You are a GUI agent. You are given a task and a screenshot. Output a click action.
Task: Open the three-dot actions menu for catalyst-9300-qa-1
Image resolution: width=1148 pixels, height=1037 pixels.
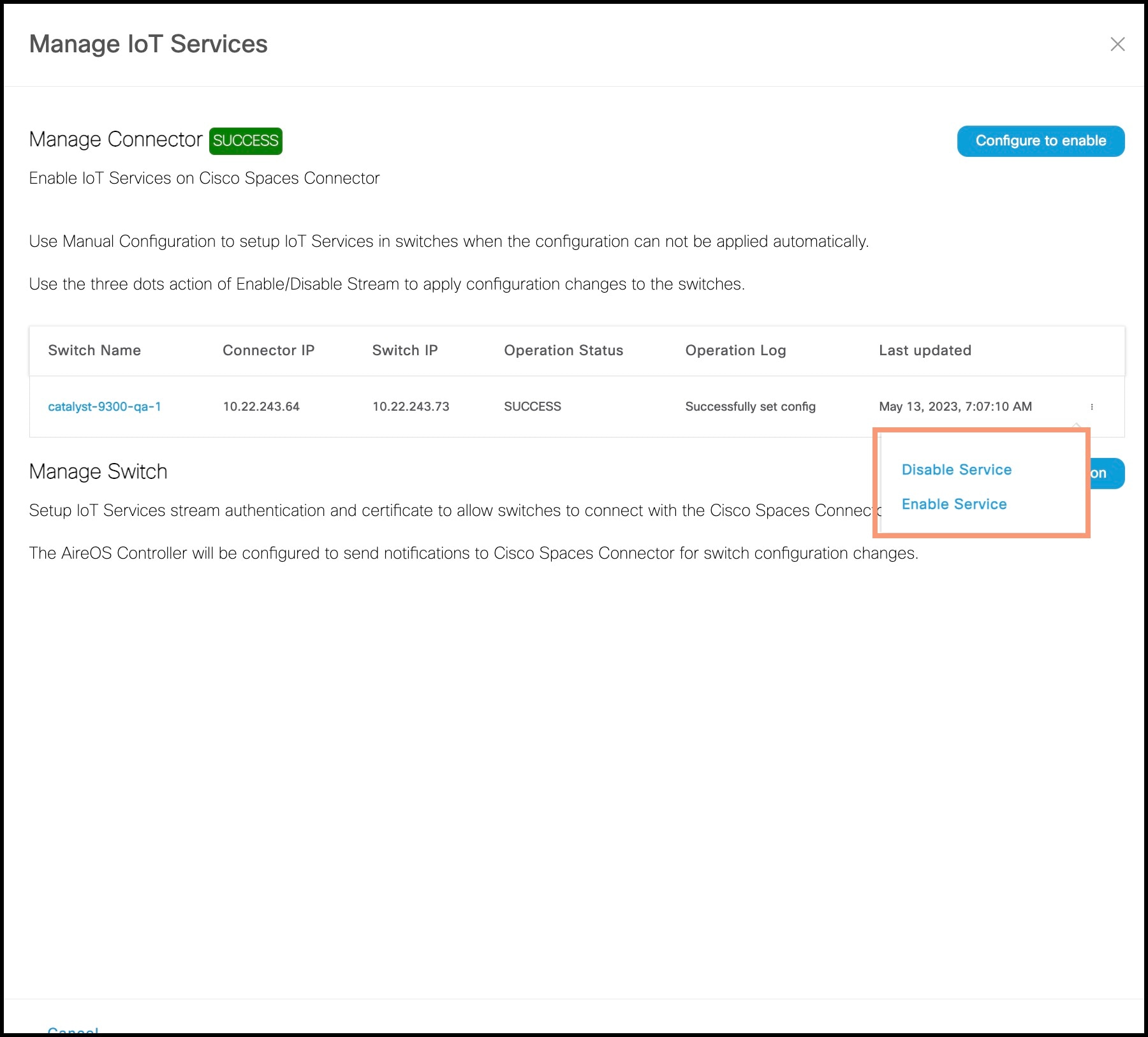pyautogui.click(x=1093, y=406)
